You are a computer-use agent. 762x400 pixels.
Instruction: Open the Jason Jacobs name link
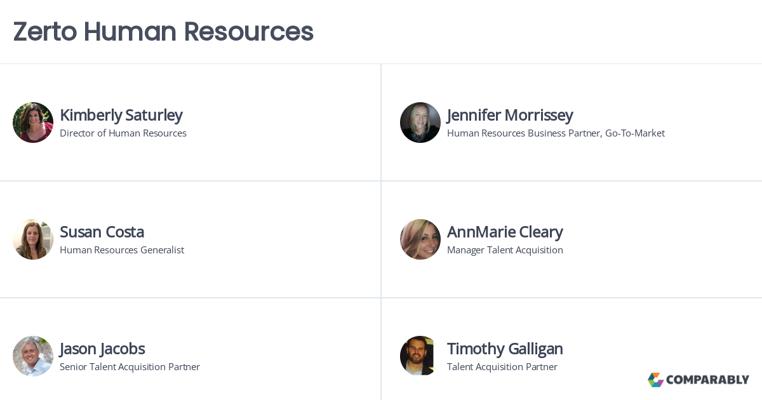[x=102, y=349]
